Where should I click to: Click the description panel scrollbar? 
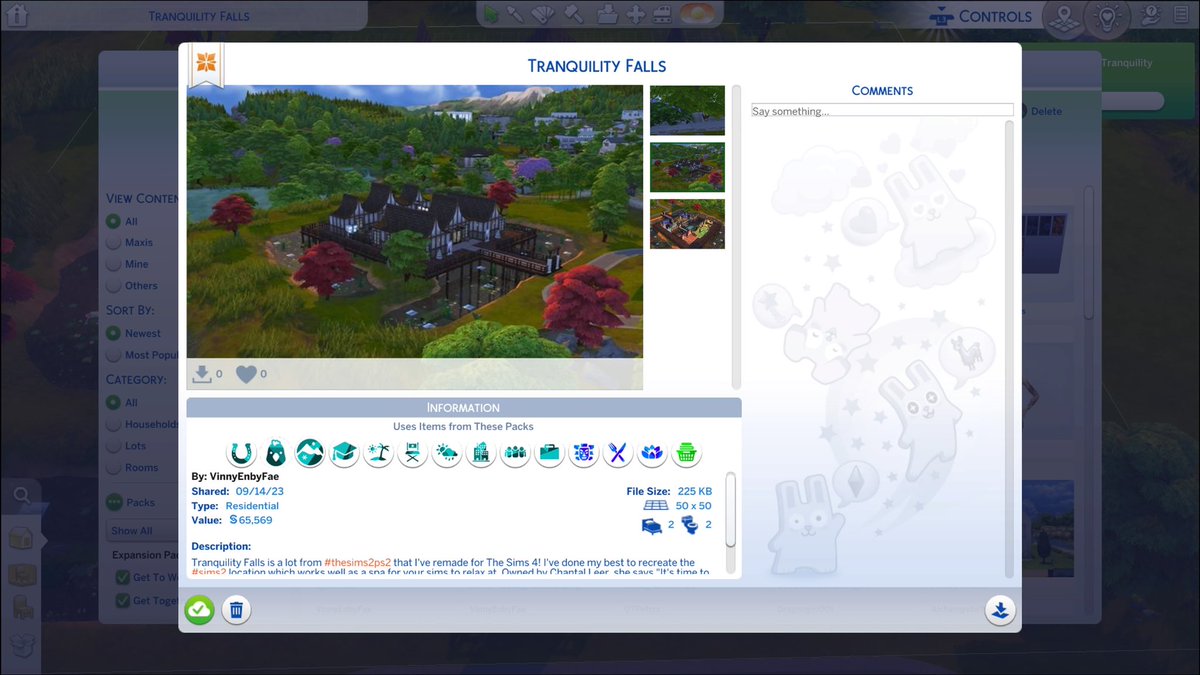(730, 510)
